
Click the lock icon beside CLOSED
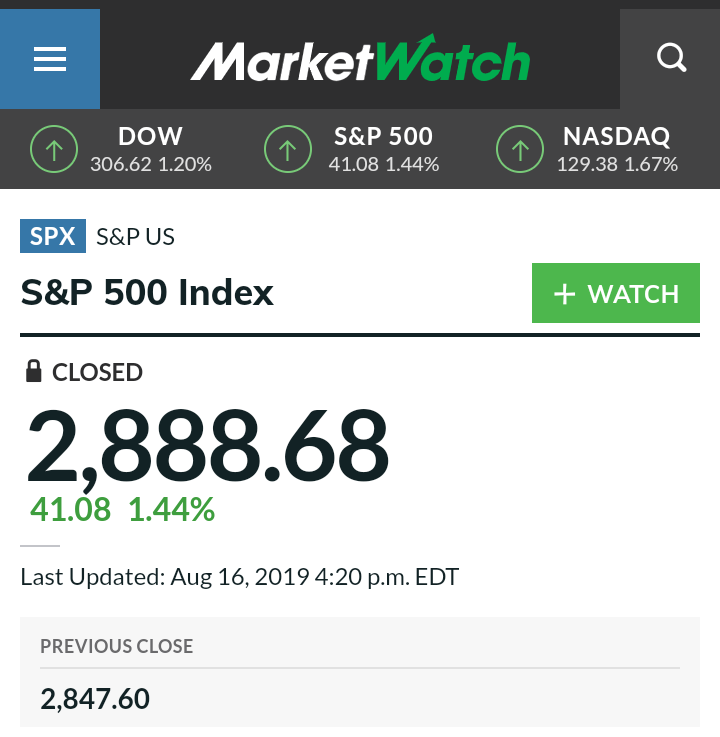34,373
